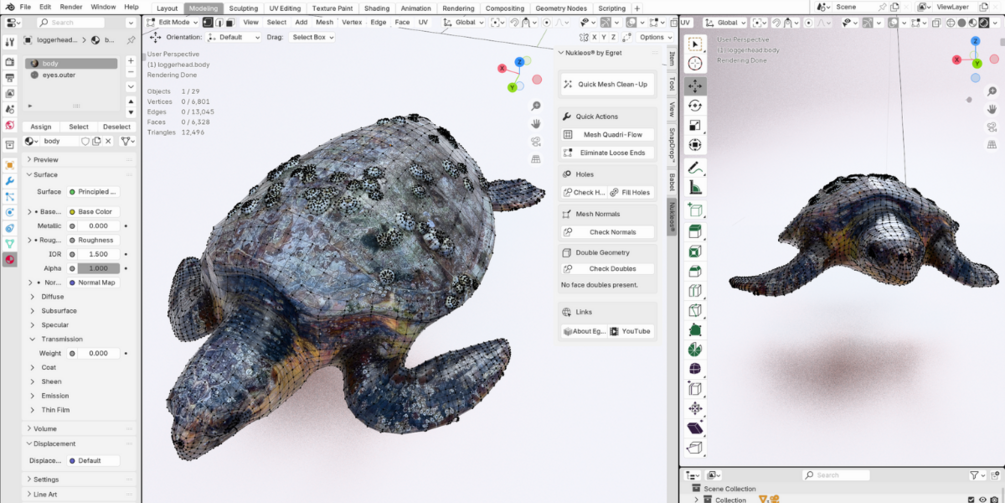Image resolution: width=1005 pixels, height=503 pixels.
Task: Select the Annotate pencil tool
Action: pyautogui.click(x=695, y=168)
